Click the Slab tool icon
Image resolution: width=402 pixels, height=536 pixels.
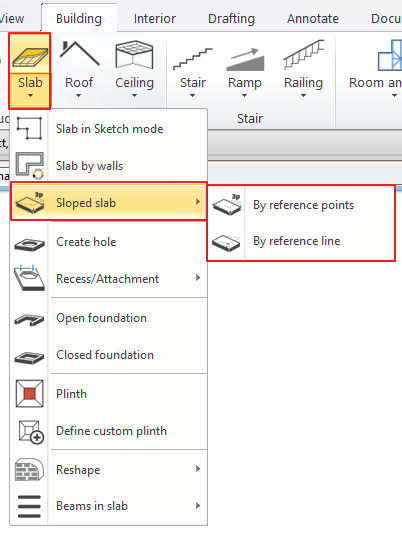(30, 57)
